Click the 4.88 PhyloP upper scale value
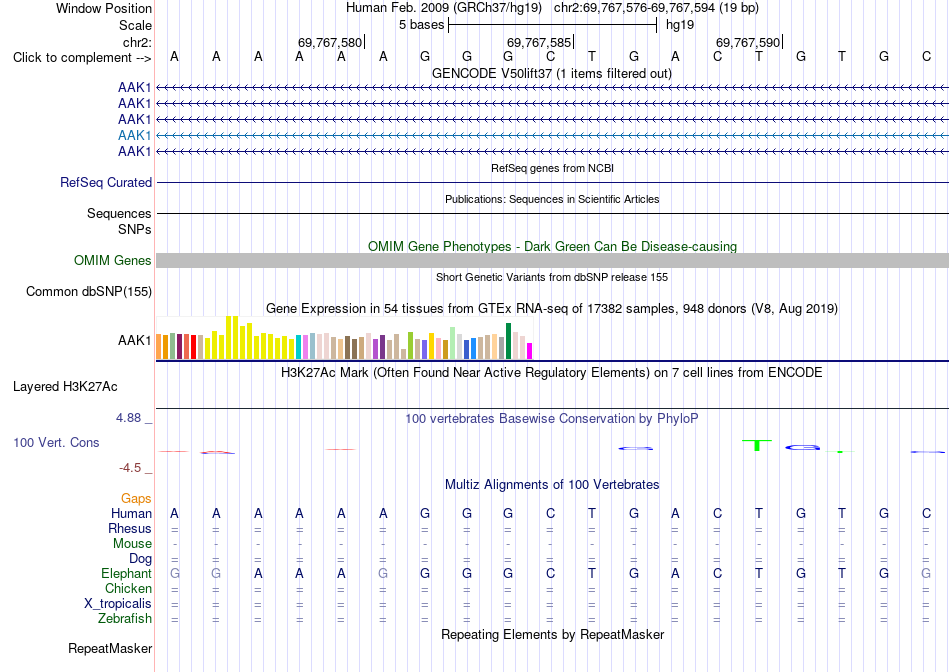The height and width of the screenshot is (672, 950). (128, 418)
